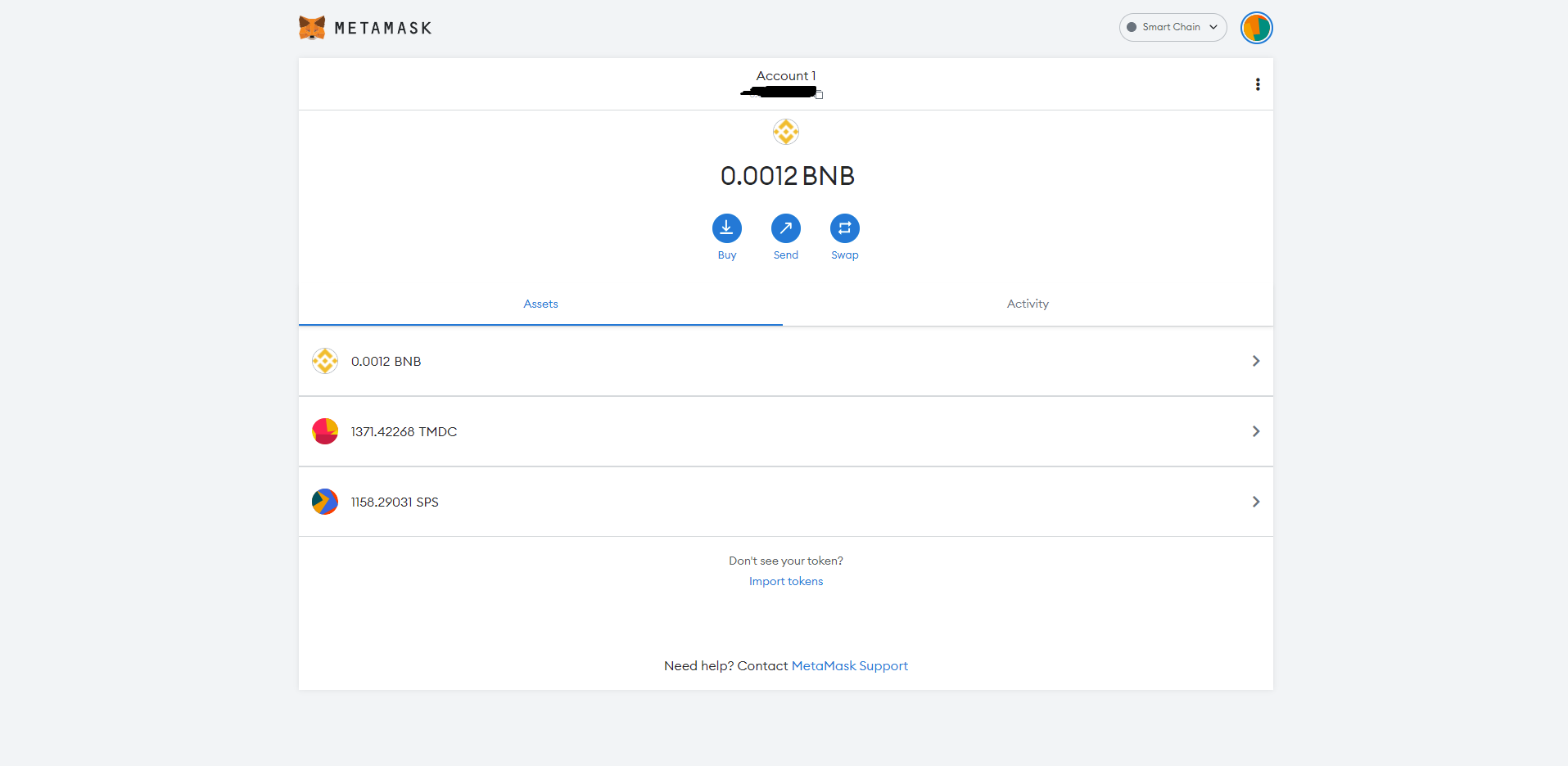Expand the SPS asset row chevron
Screen dimensions: 1568x766
(x=1256, y=502)
